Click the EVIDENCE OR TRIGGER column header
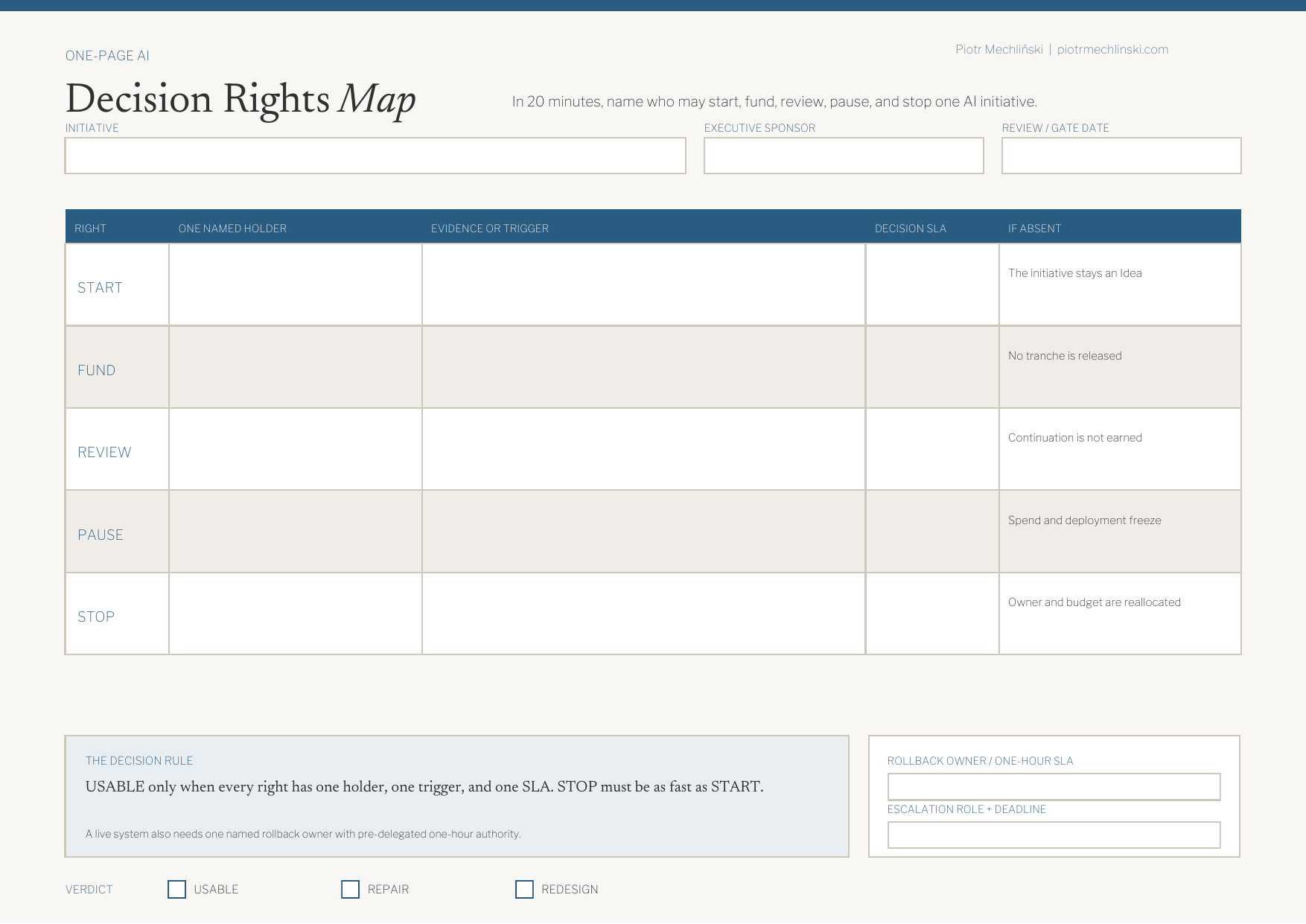 coord(490,229)
